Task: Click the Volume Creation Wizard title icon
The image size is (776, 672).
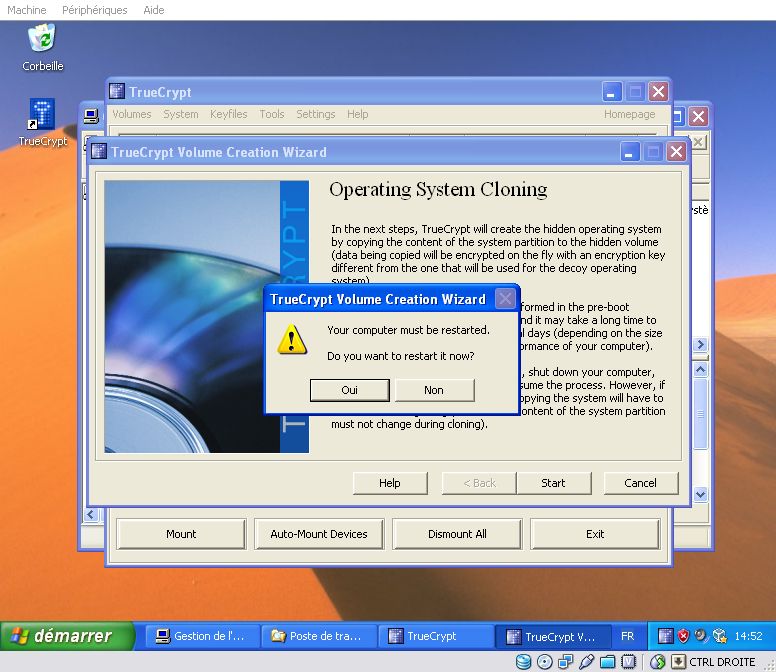Action: coord(99,151)
